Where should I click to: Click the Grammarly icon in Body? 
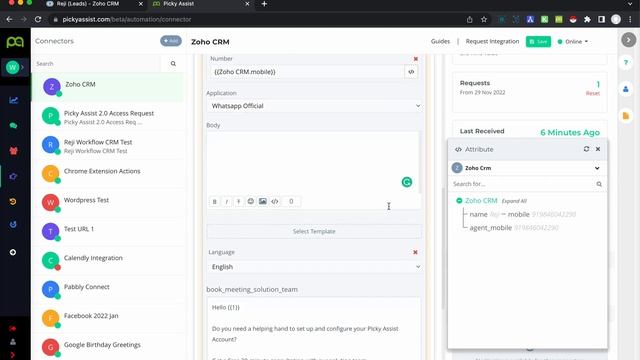[407, 182]
